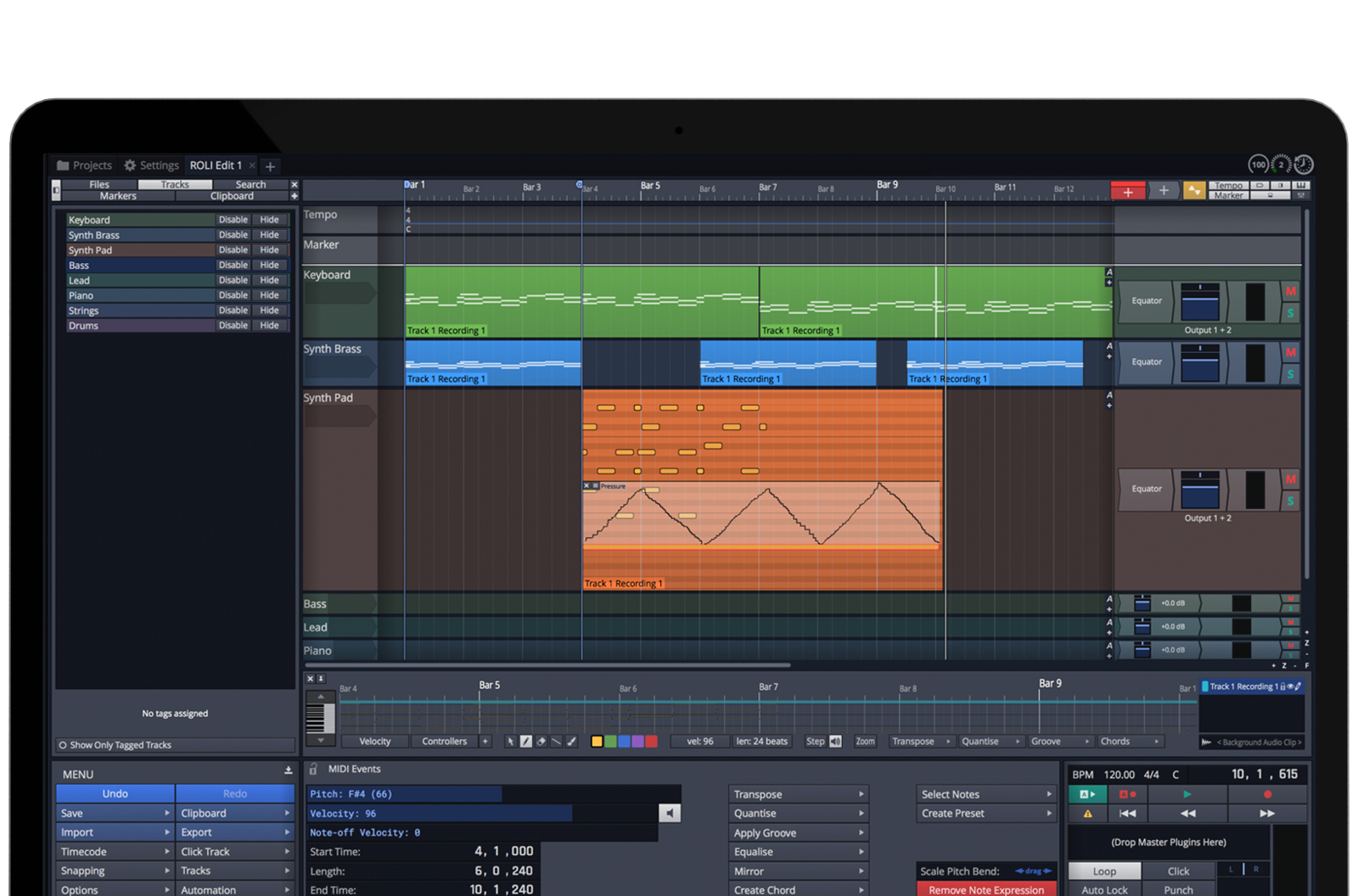Open the Select Notes dropdown

click(x=986, y=795)
